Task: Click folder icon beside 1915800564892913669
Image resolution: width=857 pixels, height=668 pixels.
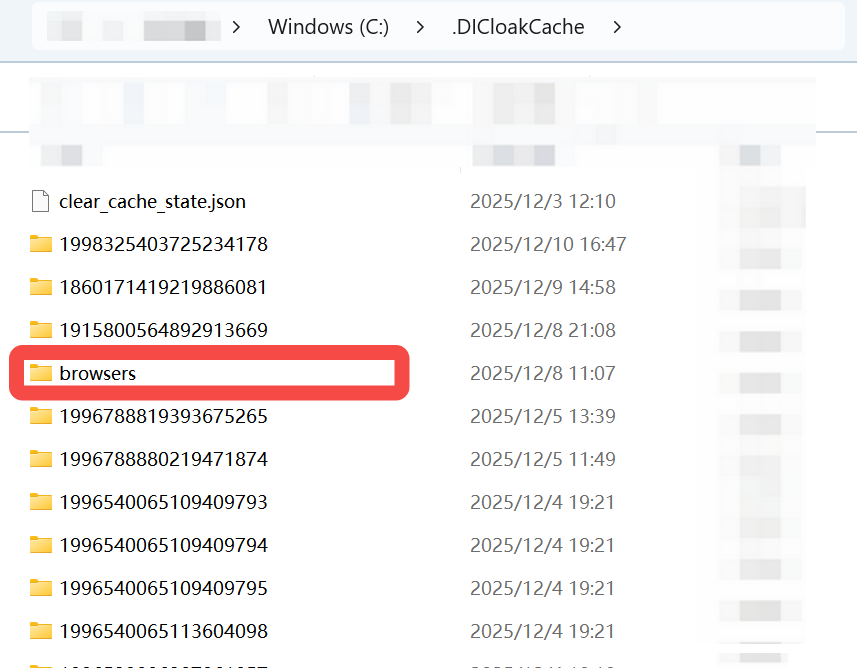Action: tap(40, 330)
